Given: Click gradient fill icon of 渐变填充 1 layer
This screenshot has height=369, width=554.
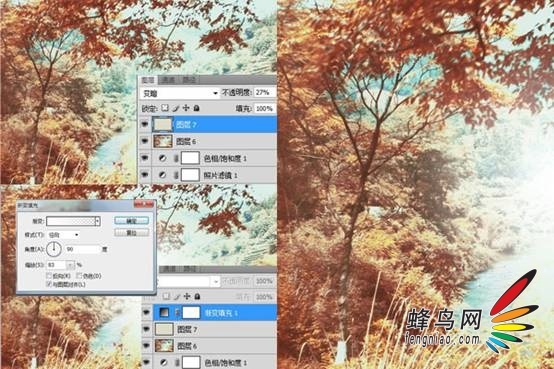Looking at the screenshot, I should [165, 312].
